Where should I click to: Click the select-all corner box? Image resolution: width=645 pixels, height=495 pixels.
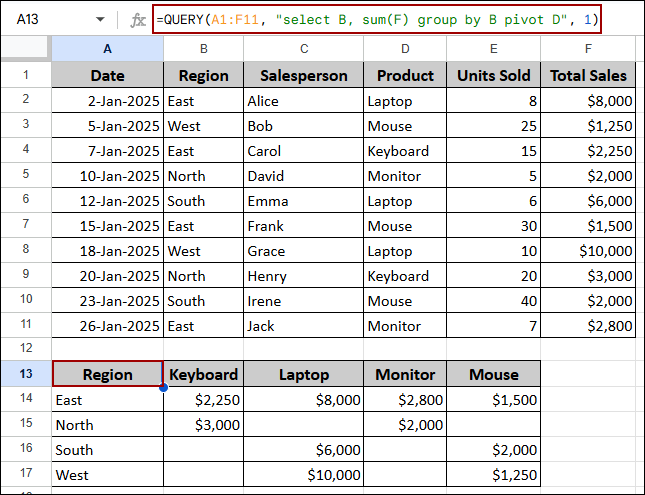coord(26,48)
